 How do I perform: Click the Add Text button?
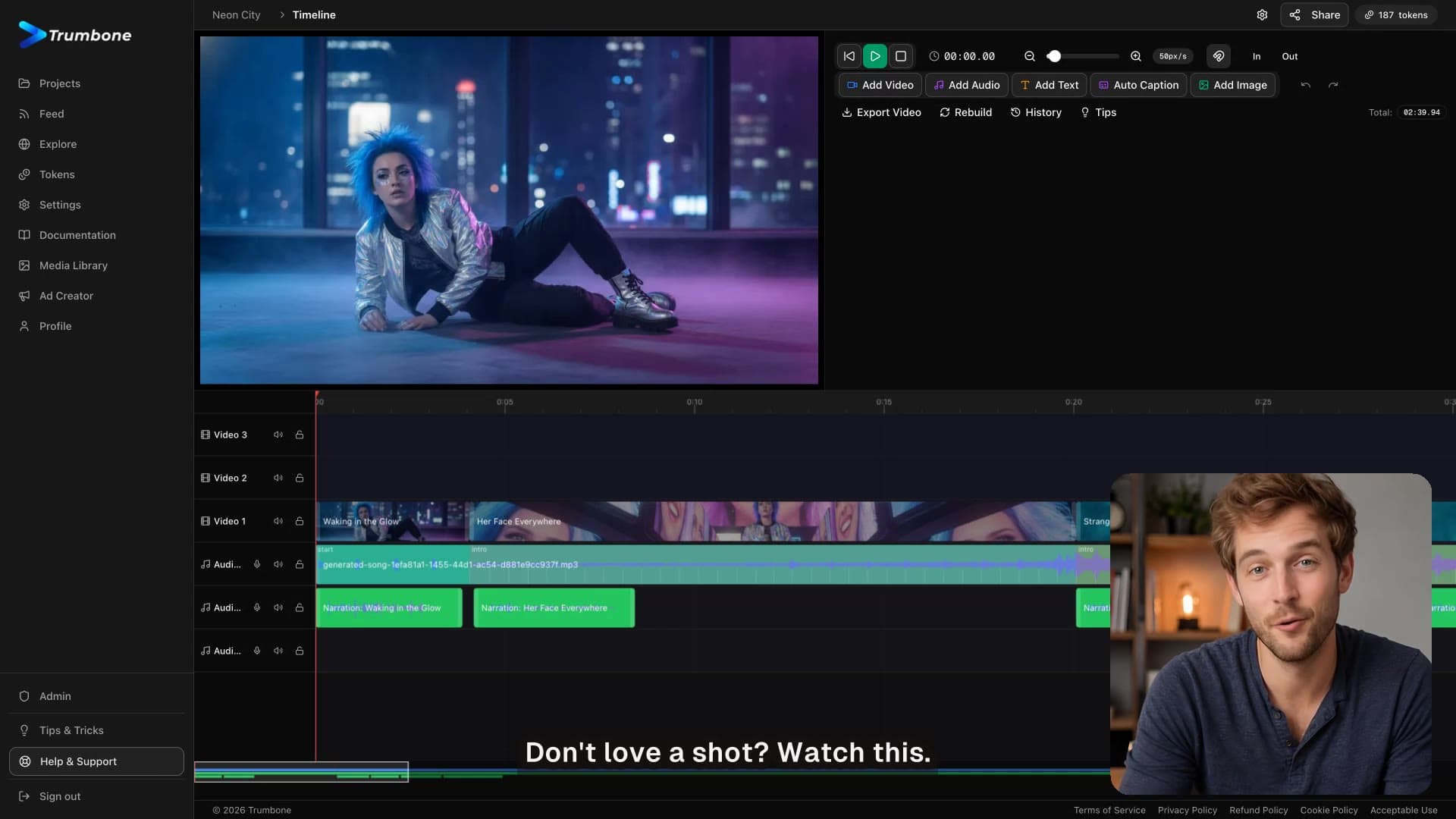1050,85
